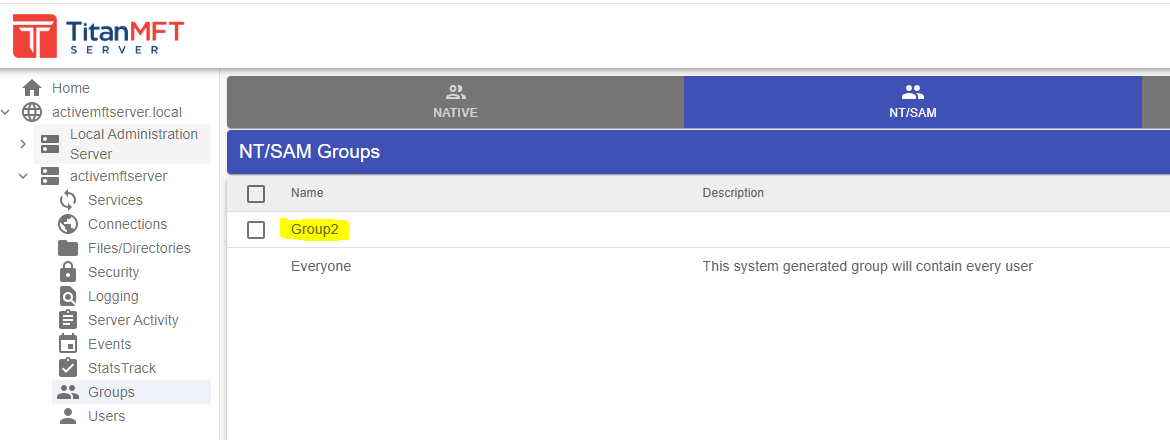
Task: Click the Logging search-document icon
Action: (x=68, y=296)
